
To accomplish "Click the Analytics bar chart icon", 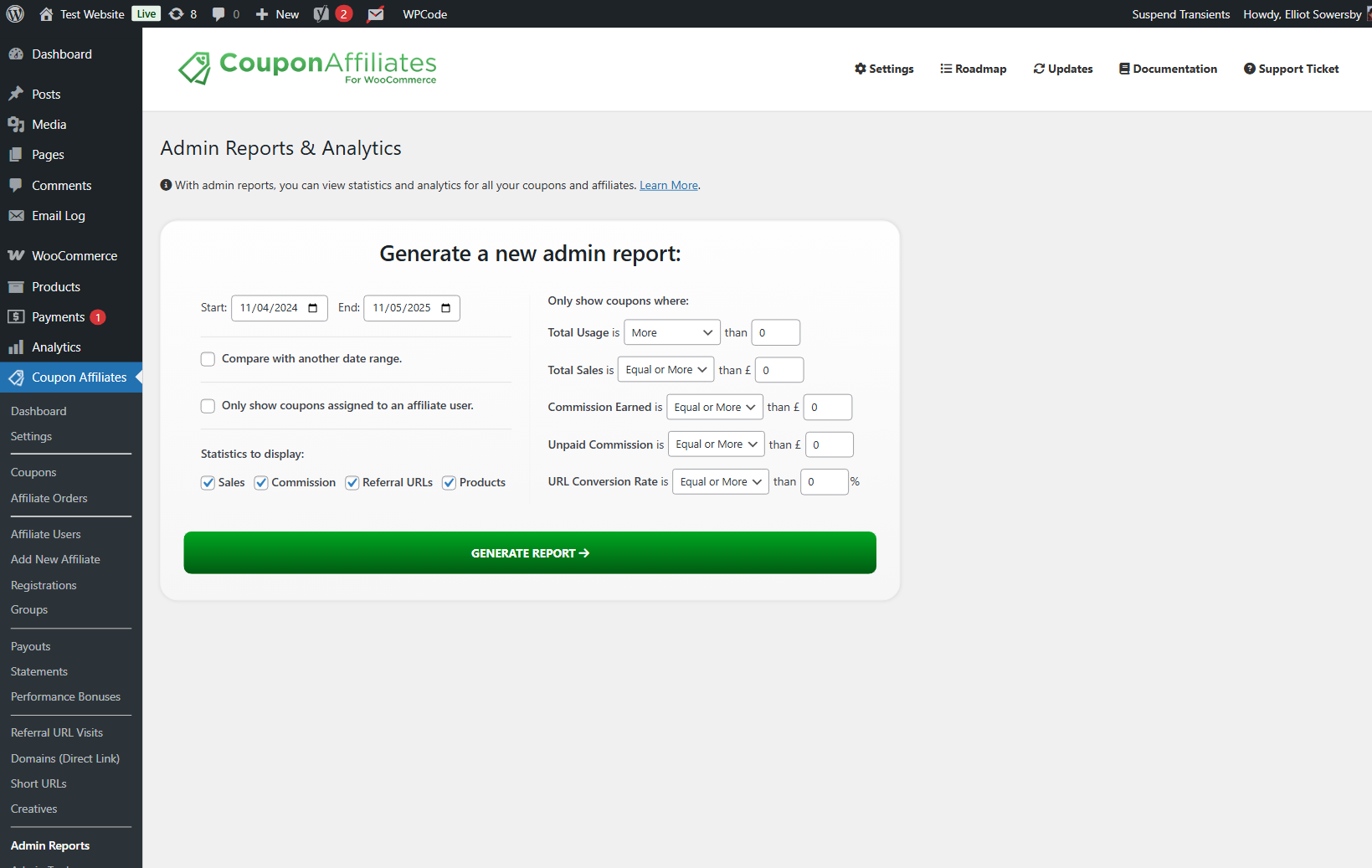I will (16, 347).
